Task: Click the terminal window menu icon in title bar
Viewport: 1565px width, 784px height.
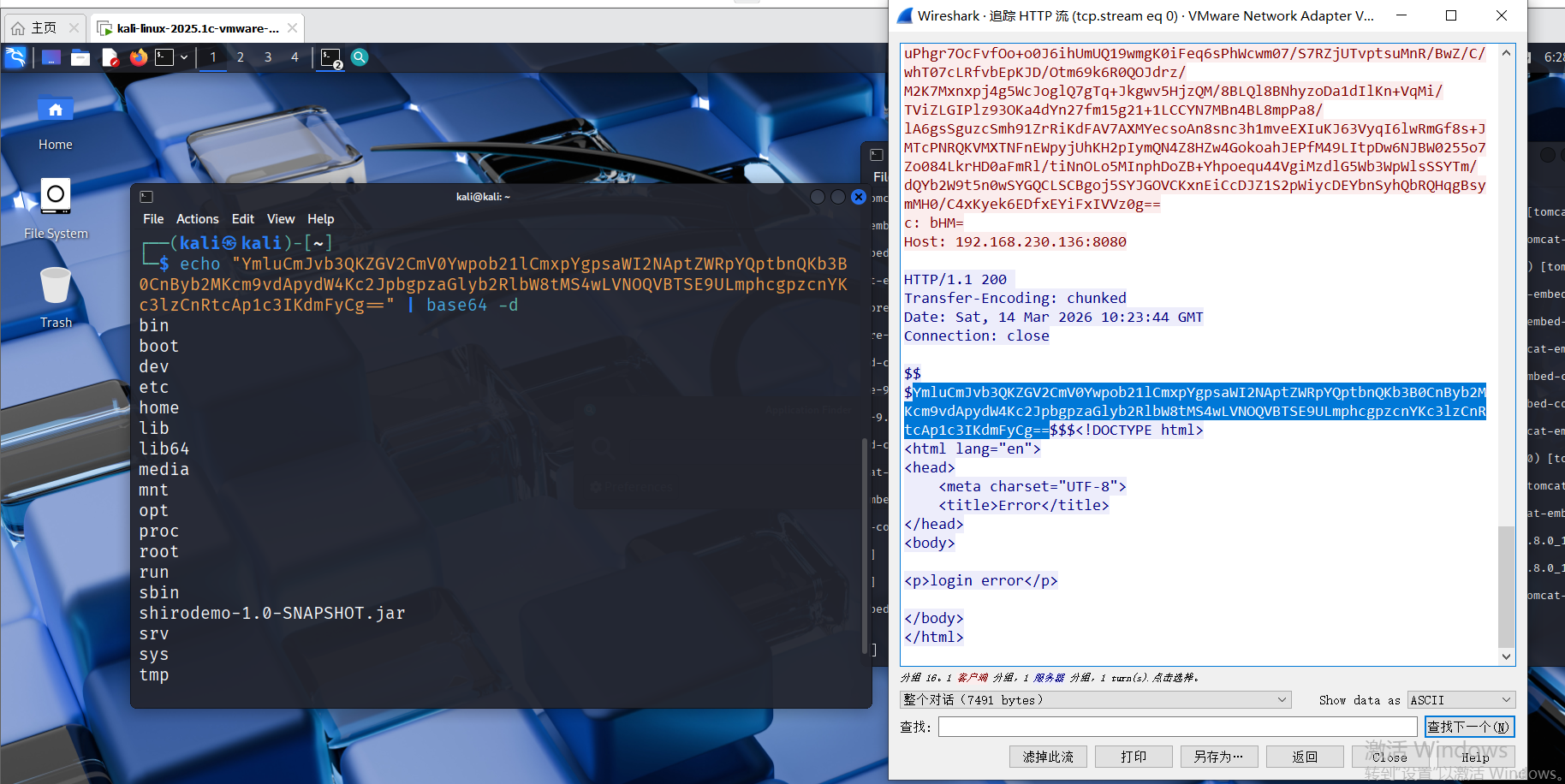Action: tap(146, 197)
